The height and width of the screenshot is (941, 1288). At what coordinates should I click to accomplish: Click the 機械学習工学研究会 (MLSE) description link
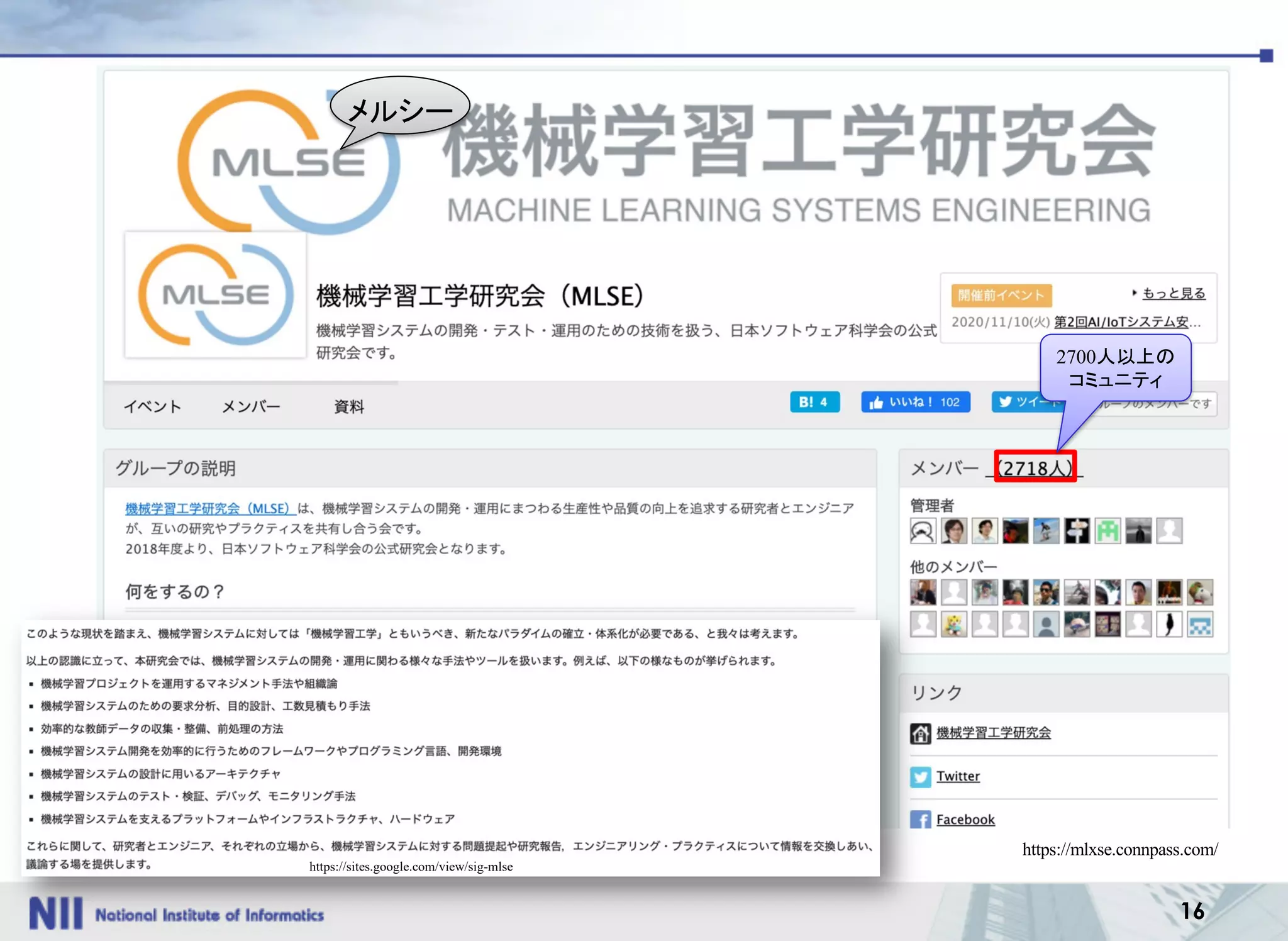(210, 508)
